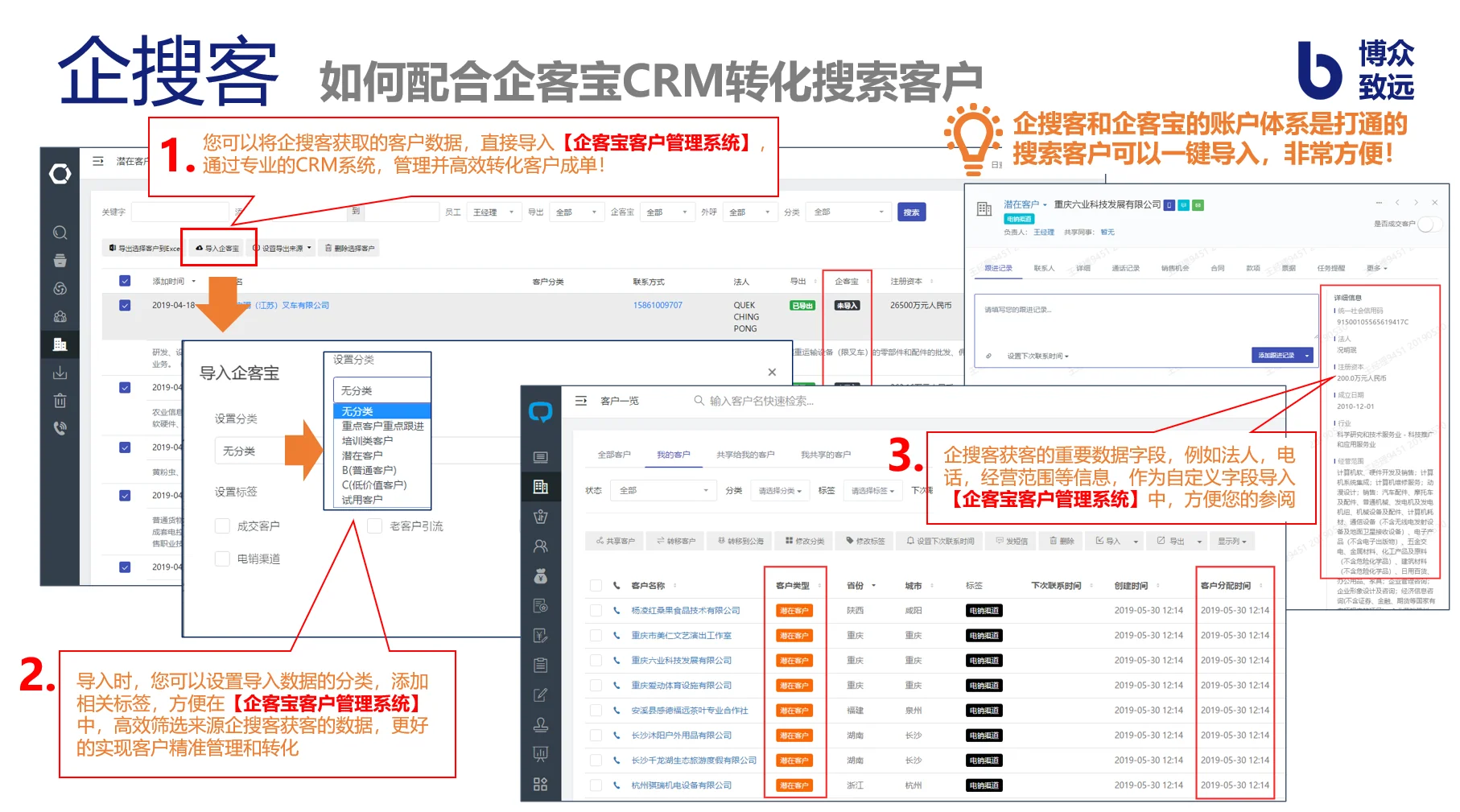This screenshot has height=812, width=1460.
Task: Uncheck the row dated 2019-04-18
Action: pos(125,305)
